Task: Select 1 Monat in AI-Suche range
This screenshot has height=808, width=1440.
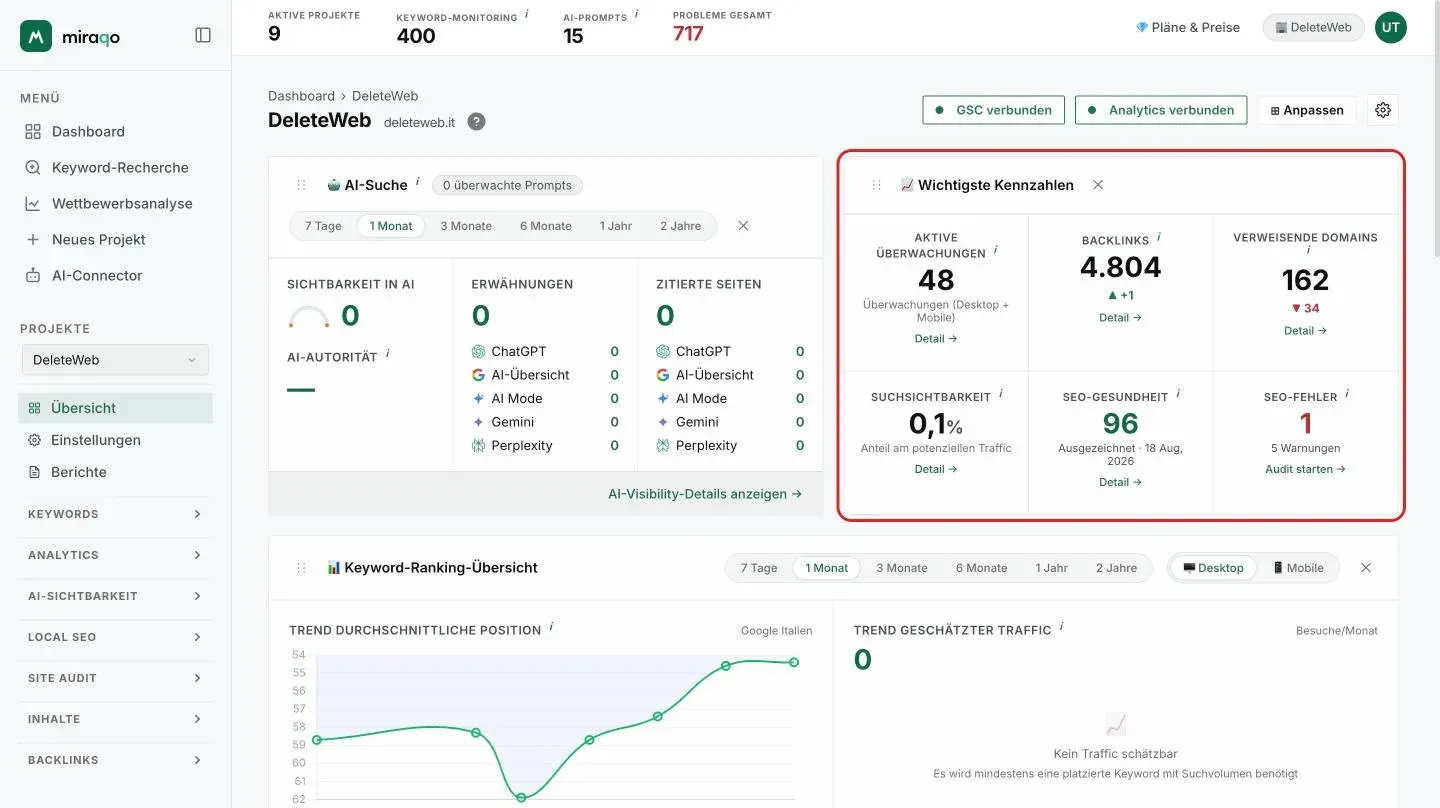Action: coord(391,226)
